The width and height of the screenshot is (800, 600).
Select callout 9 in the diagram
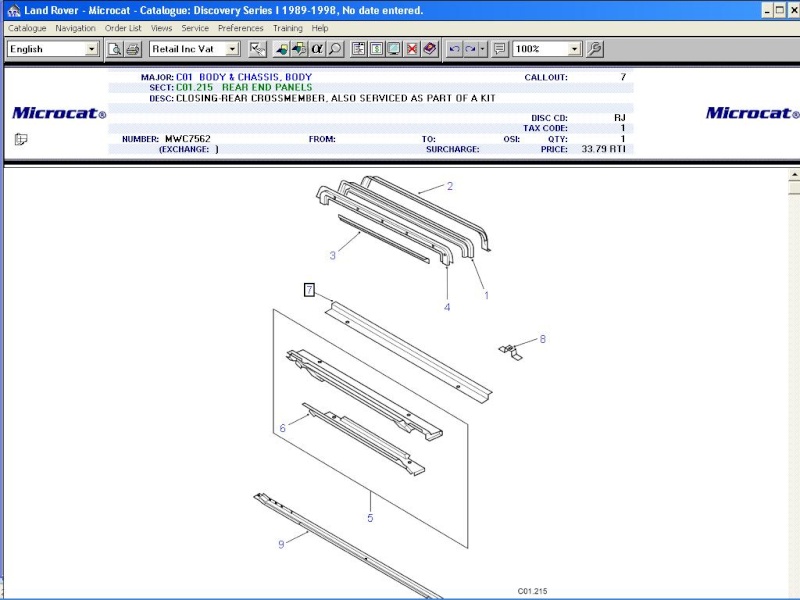coord(281,544)
